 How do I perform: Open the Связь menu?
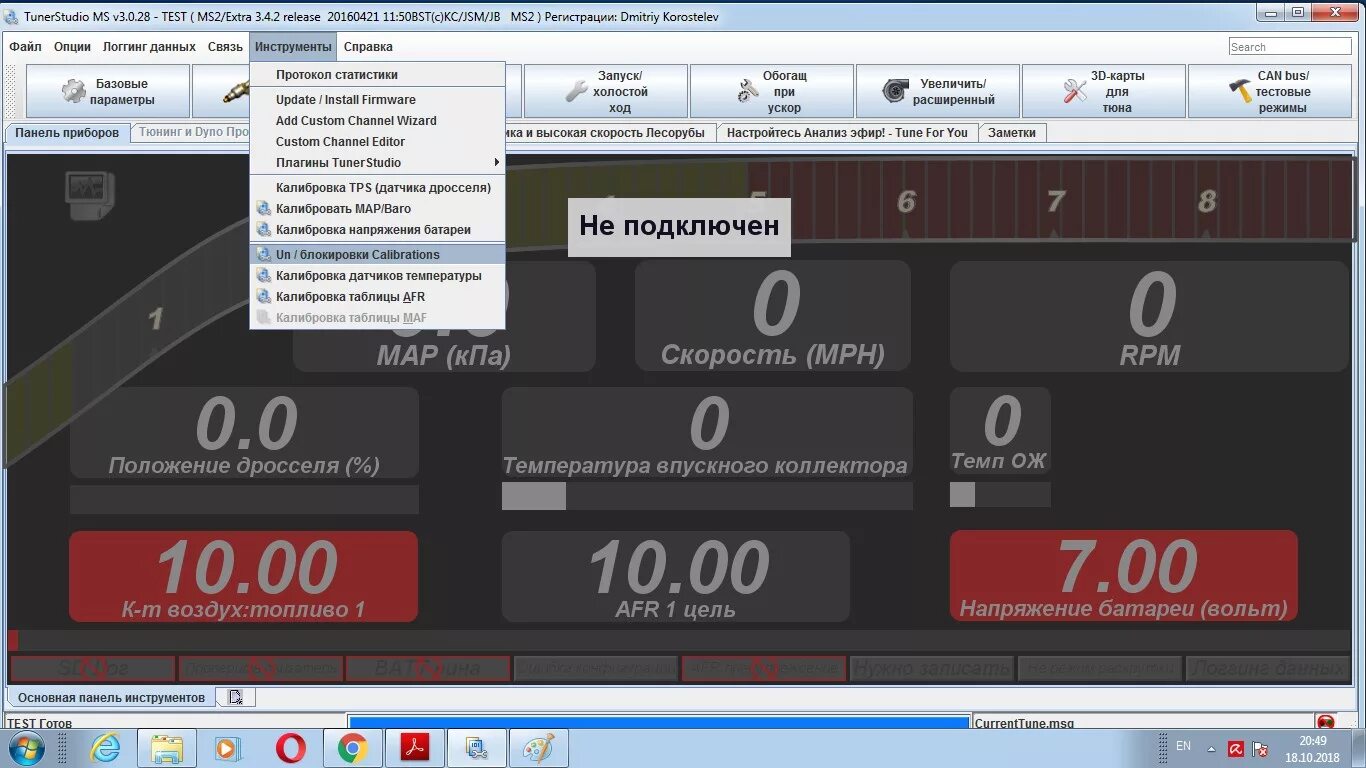coord(225,46)
